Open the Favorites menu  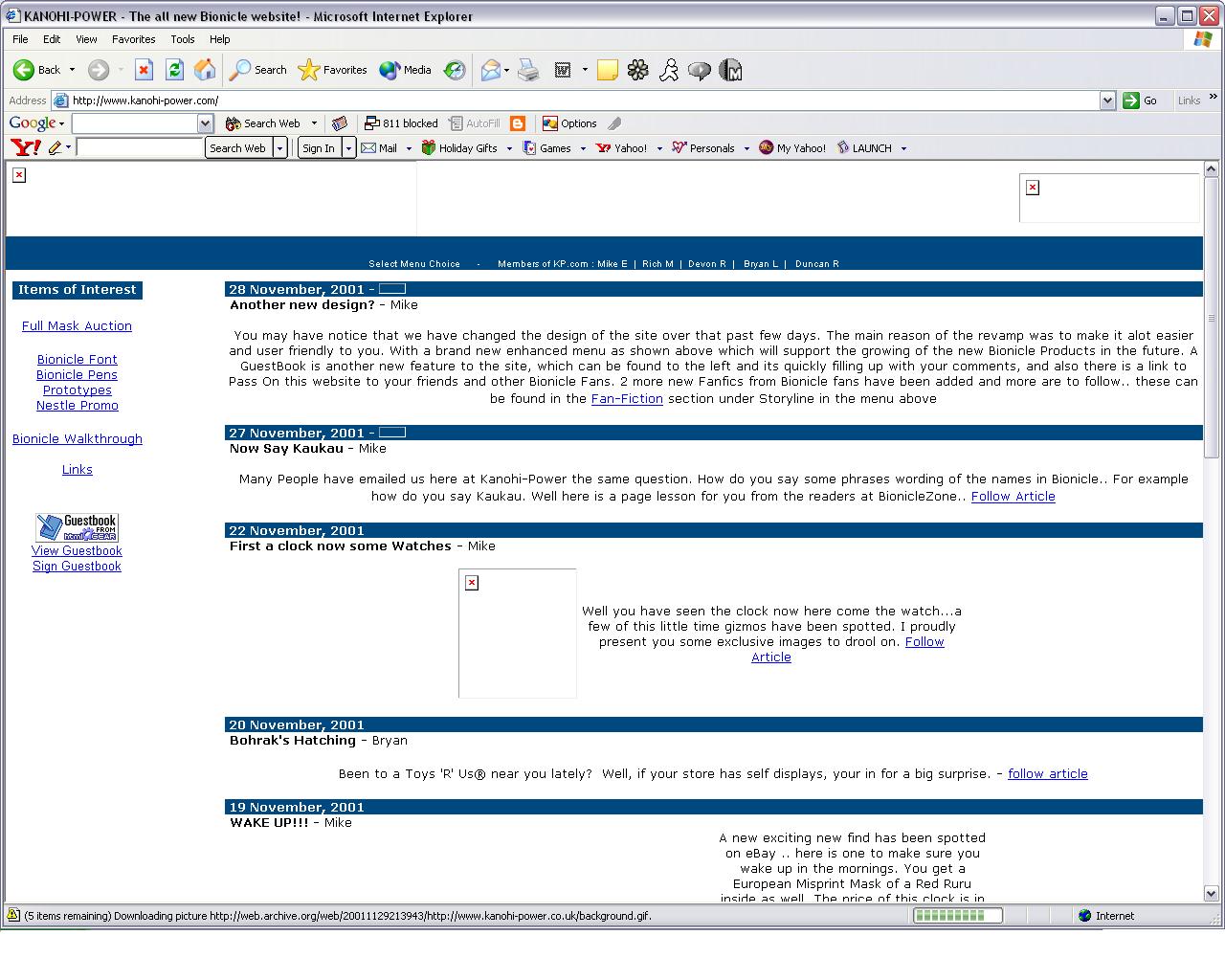tap(133, 39)
